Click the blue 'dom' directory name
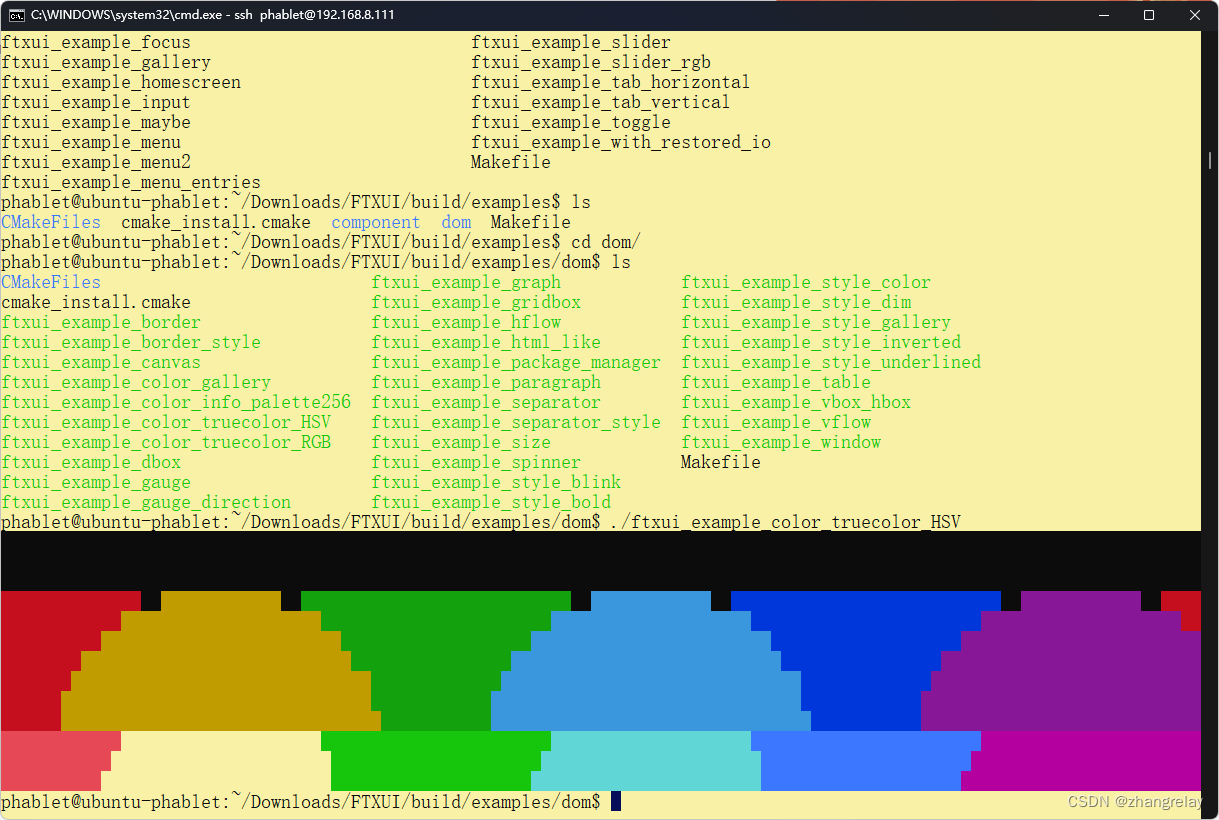Screen dimensions: 1219x820 pyautogui.click(x=456, y=222)
